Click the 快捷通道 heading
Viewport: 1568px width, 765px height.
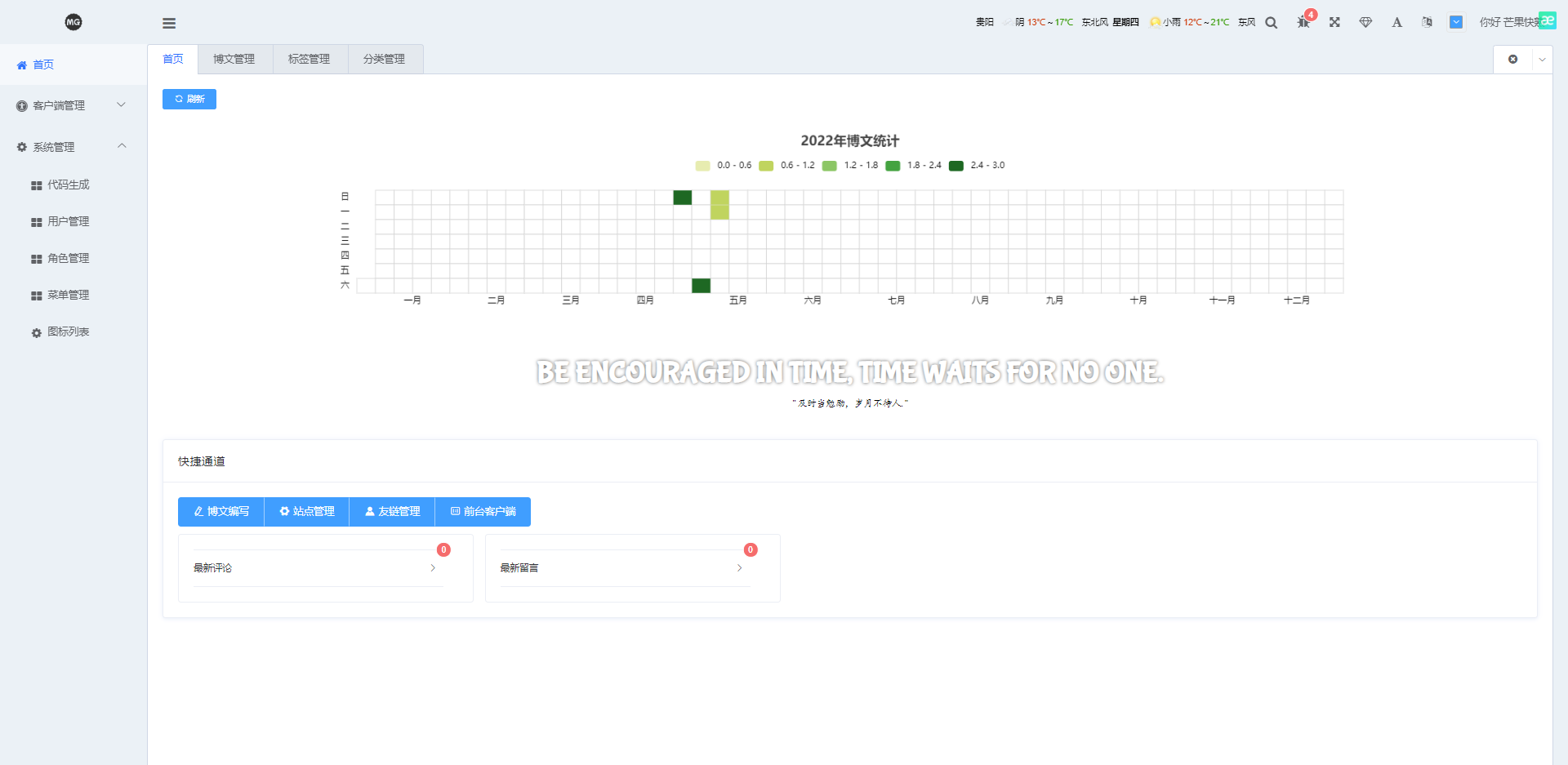[x=202, y=461]
